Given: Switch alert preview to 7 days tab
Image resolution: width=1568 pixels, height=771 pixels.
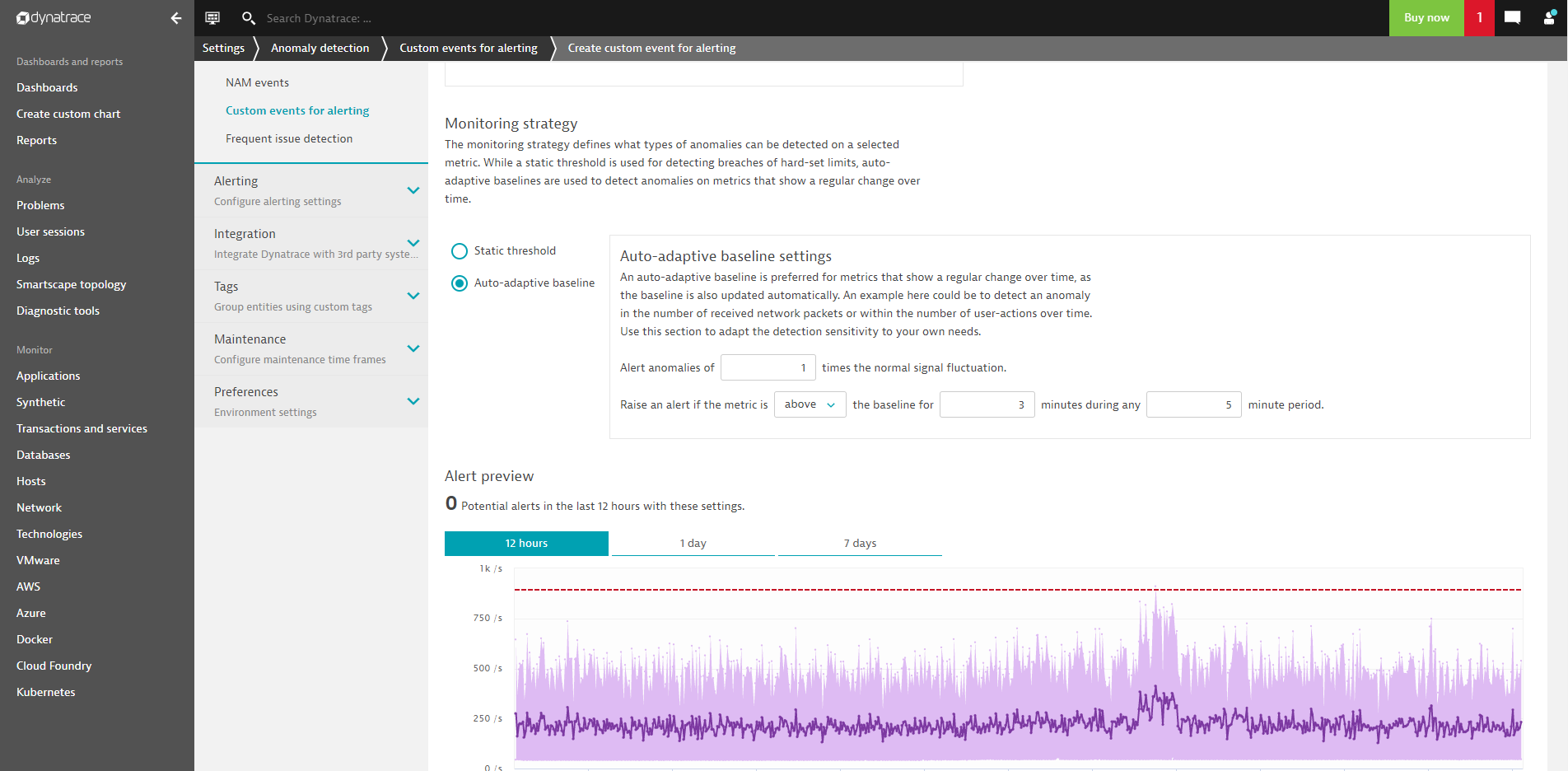Looking at the screenshot, I should pos(860,544).
